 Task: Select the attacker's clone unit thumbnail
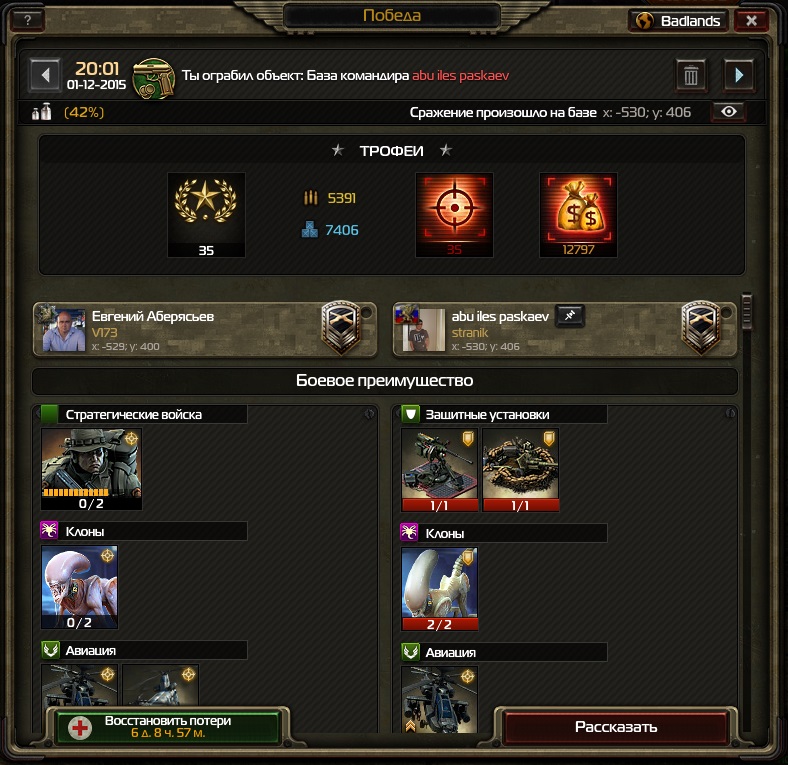click(x=79, y=587)
